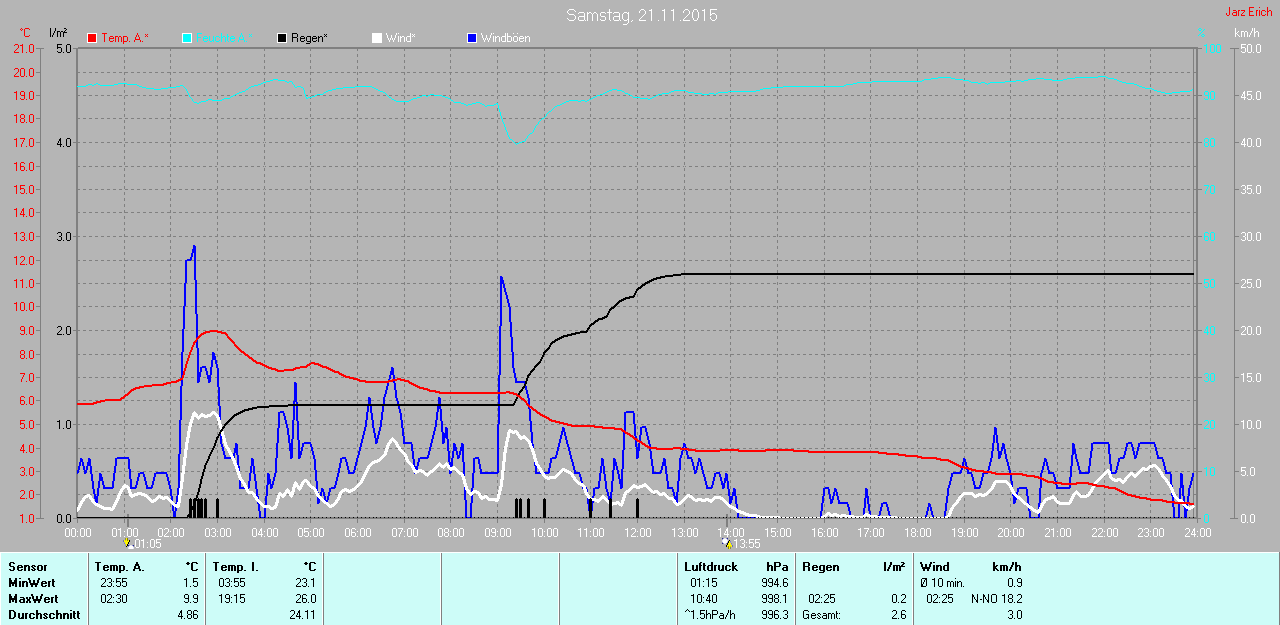
Task: Select the 'Regen*' legend label
Action: click(310, 38)
